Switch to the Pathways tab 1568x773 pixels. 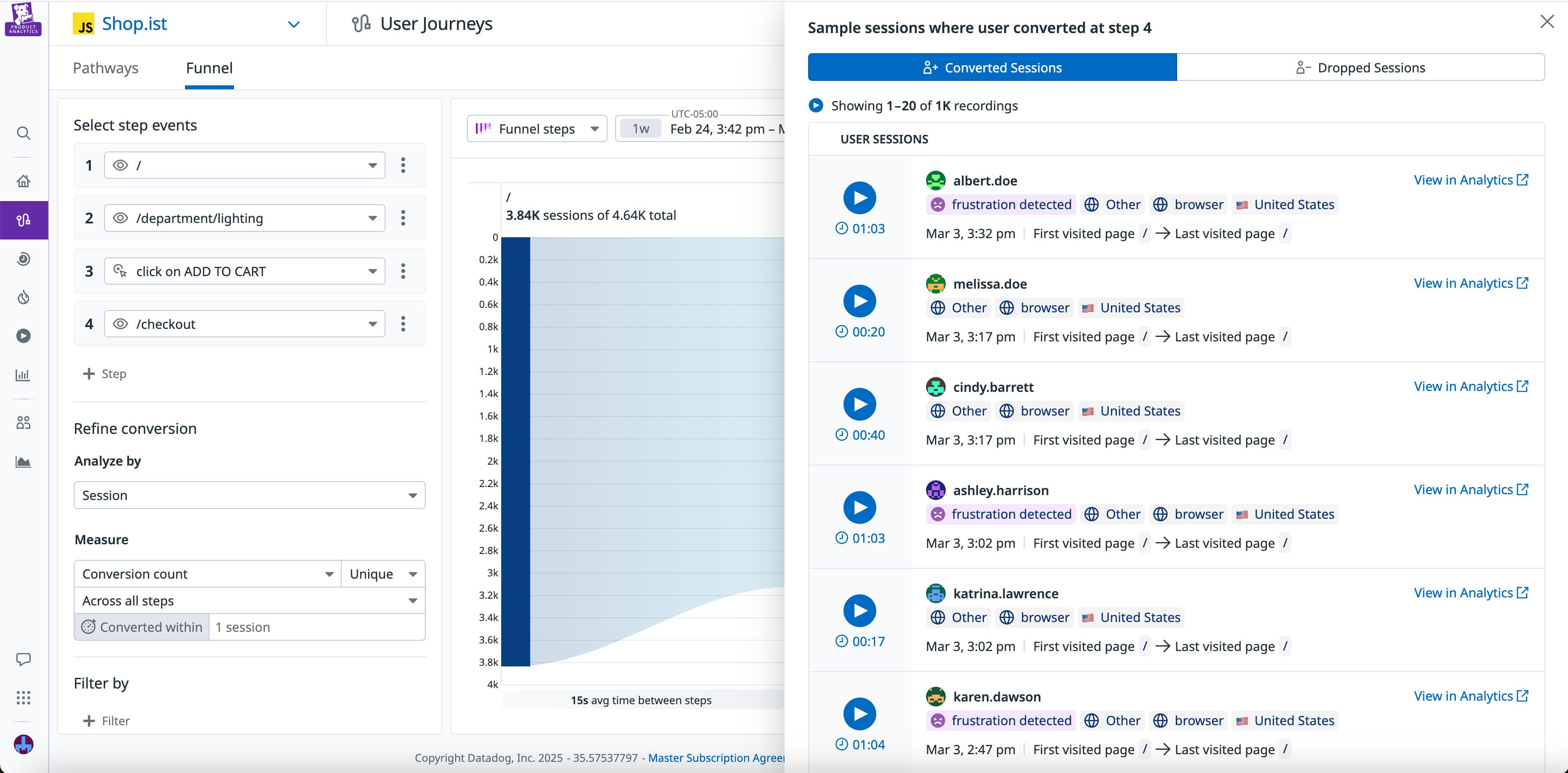[105, 68]
